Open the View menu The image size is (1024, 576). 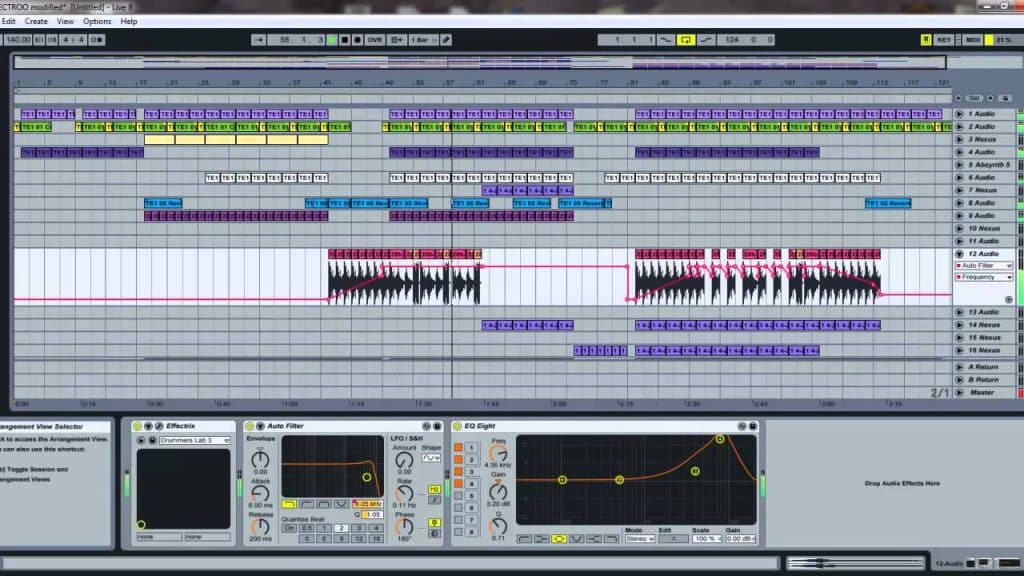(x=65, y=22)
